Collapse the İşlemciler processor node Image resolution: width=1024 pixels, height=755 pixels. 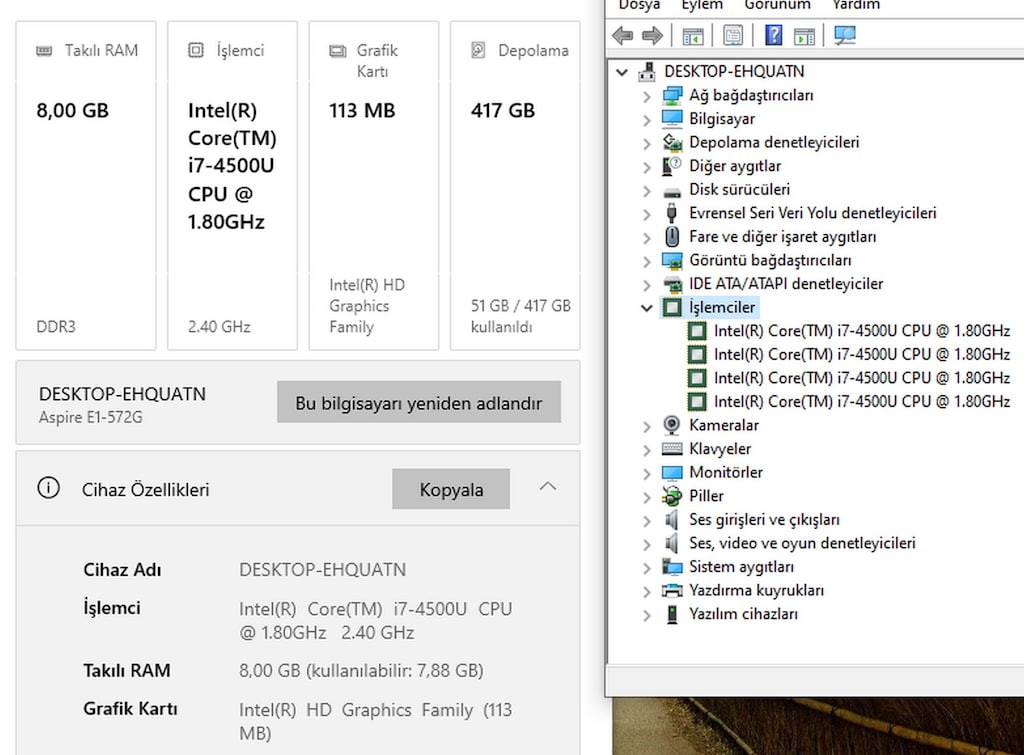click(x=647, y=308)
